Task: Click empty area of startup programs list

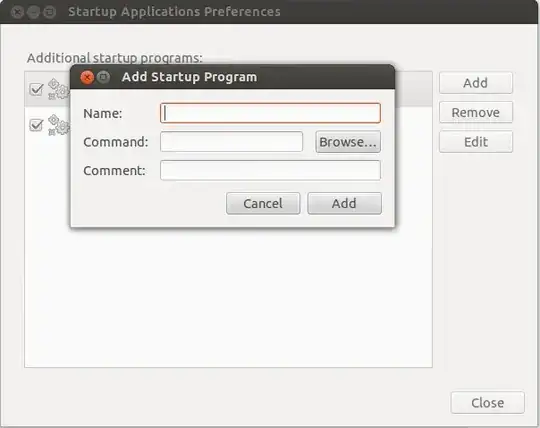Action: click(x=228, y=296)
